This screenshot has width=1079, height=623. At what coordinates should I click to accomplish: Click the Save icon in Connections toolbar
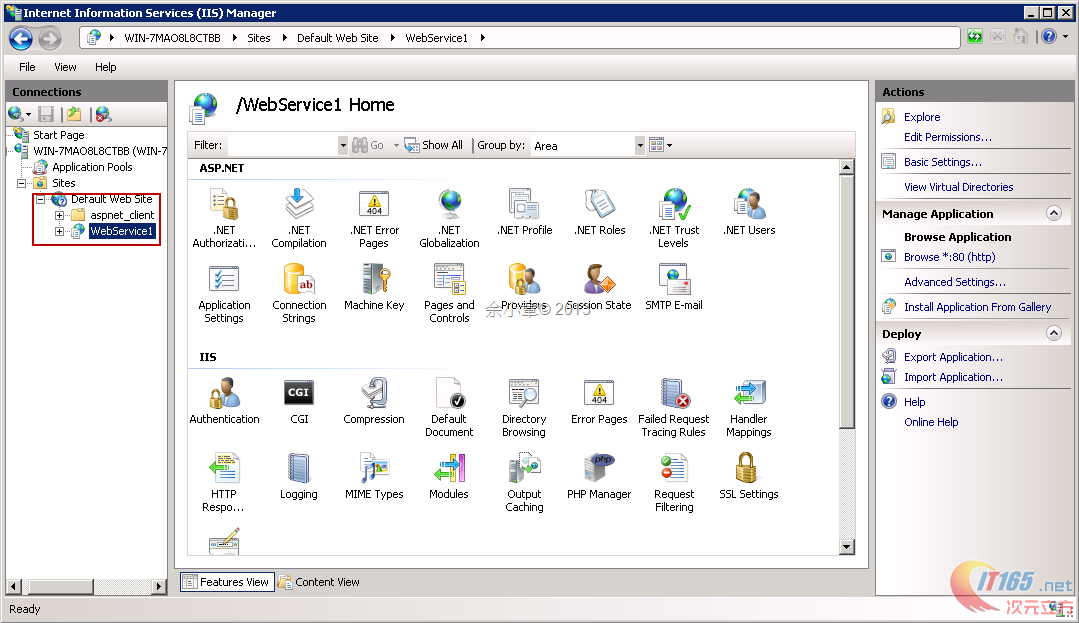tap(46, 114)
